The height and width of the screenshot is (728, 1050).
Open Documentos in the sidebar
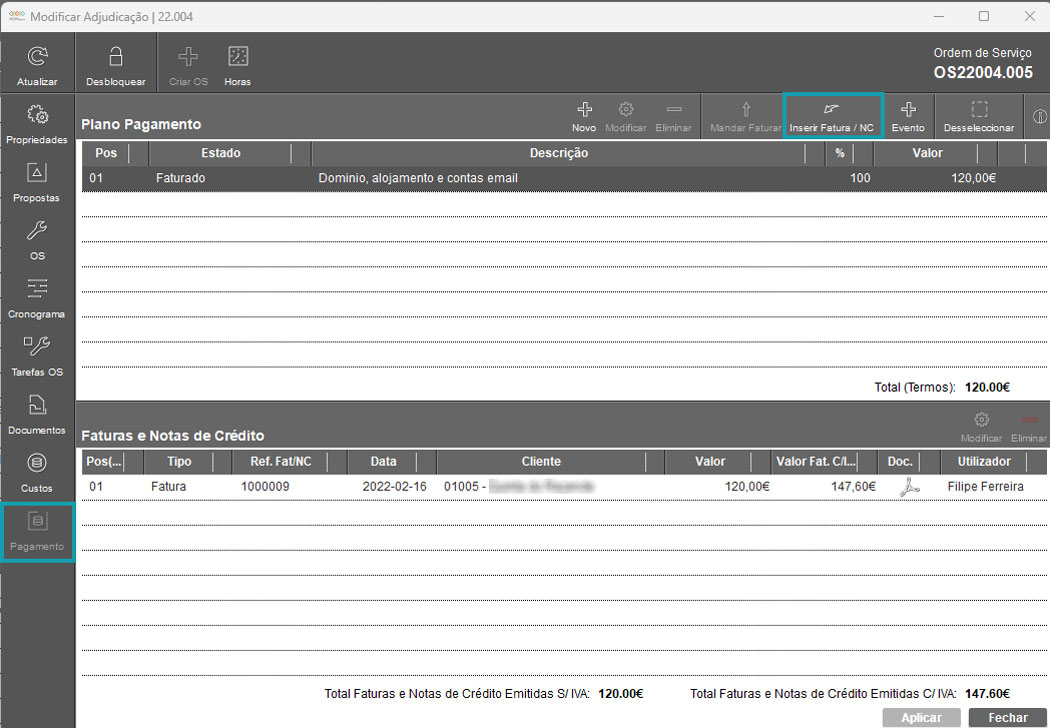coord(37,415)
